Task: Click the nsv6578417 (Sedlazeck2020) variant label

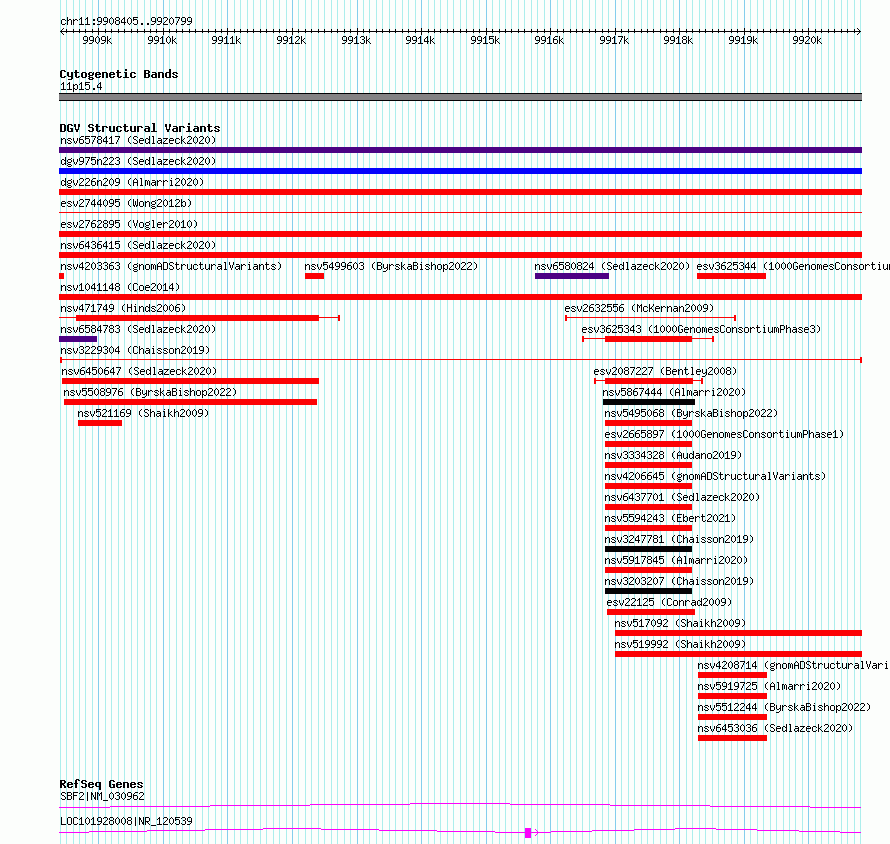Action: 138,140
